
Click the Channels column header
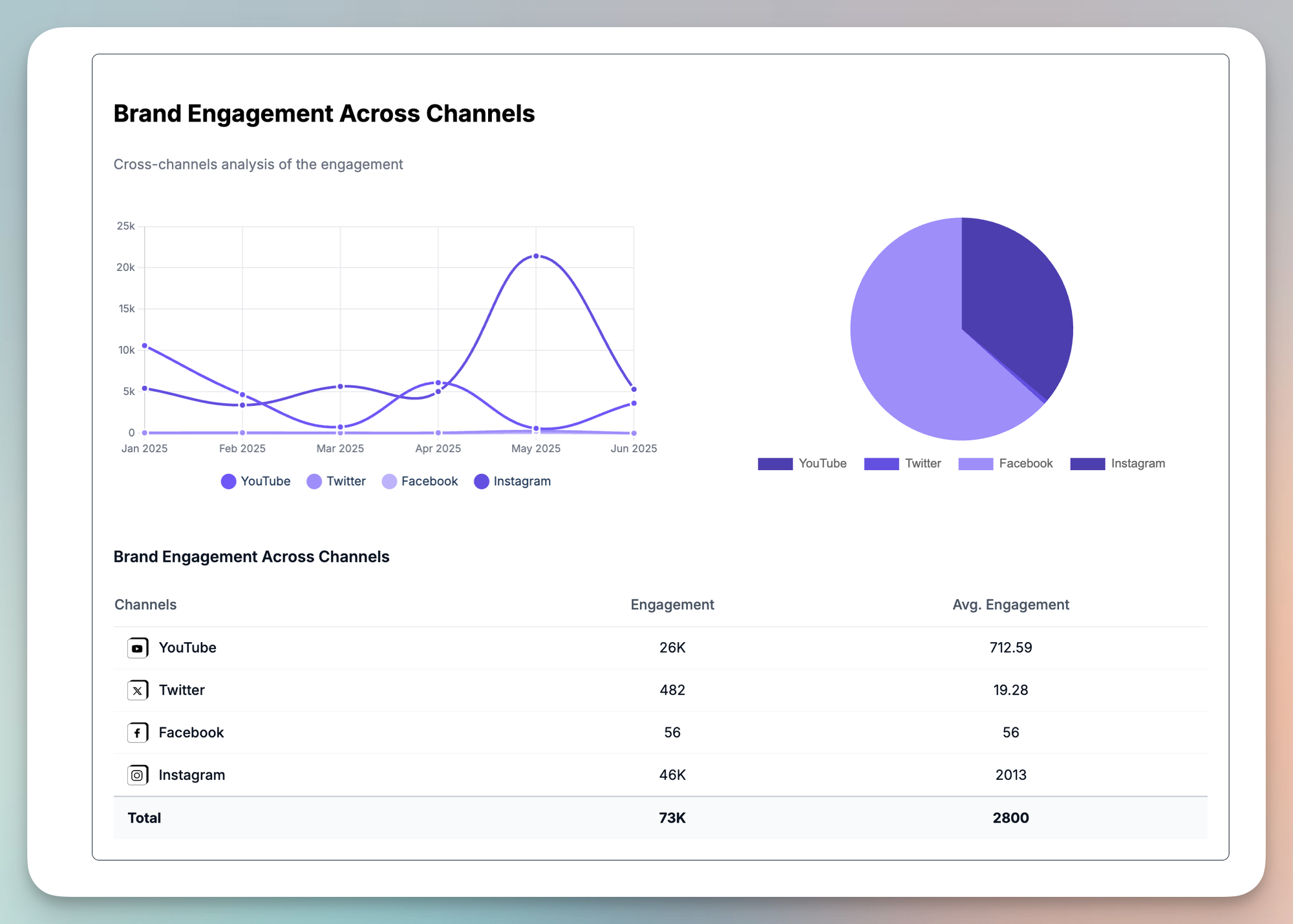coord(145,605)
